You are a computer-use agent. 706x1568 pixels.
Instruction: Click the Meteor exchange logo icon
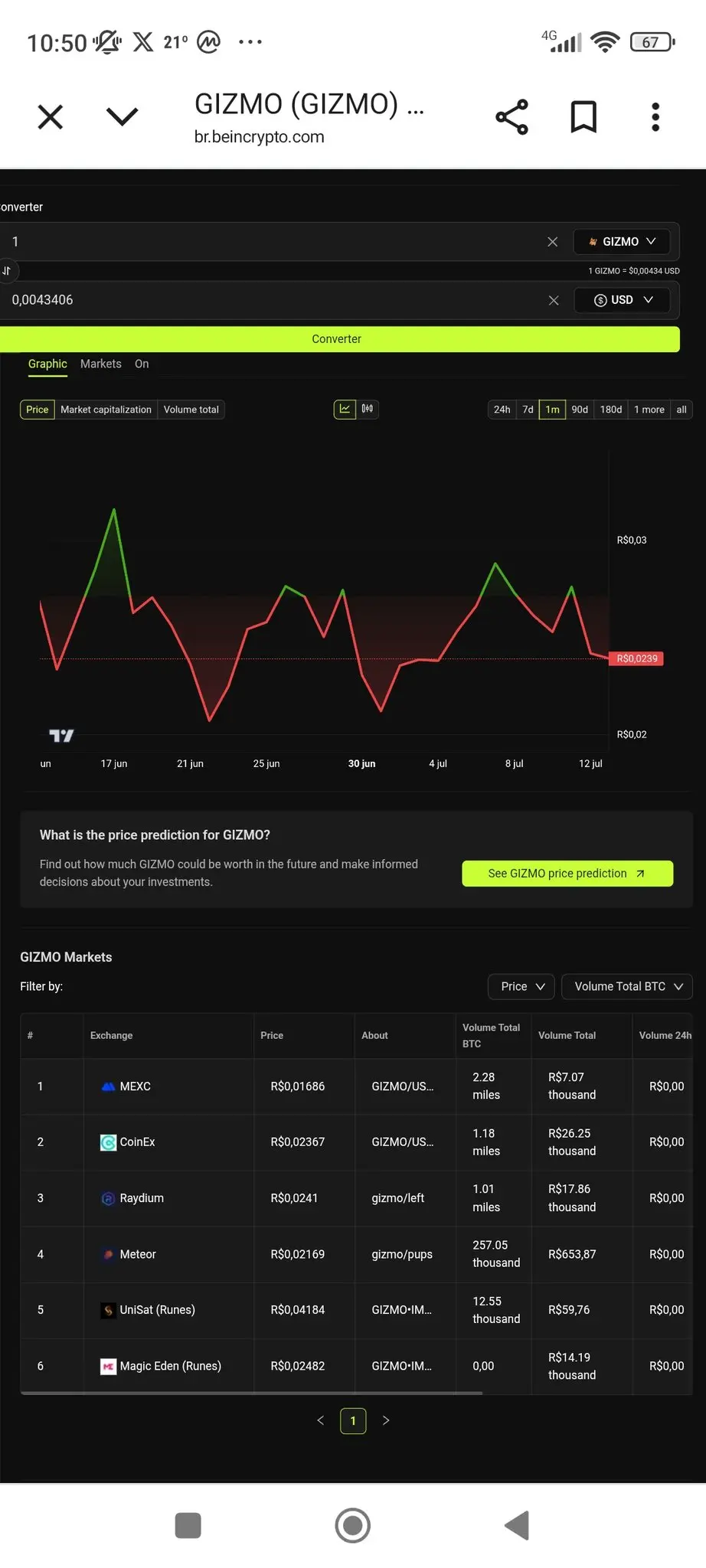click(109, 1254)
